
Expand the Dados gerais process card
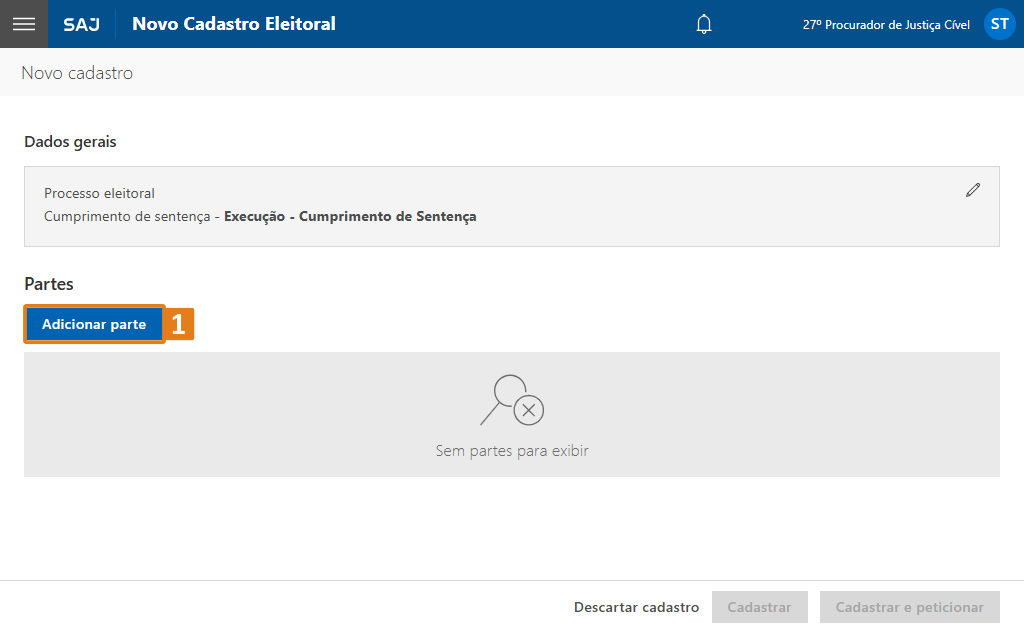tap(512, 206)
